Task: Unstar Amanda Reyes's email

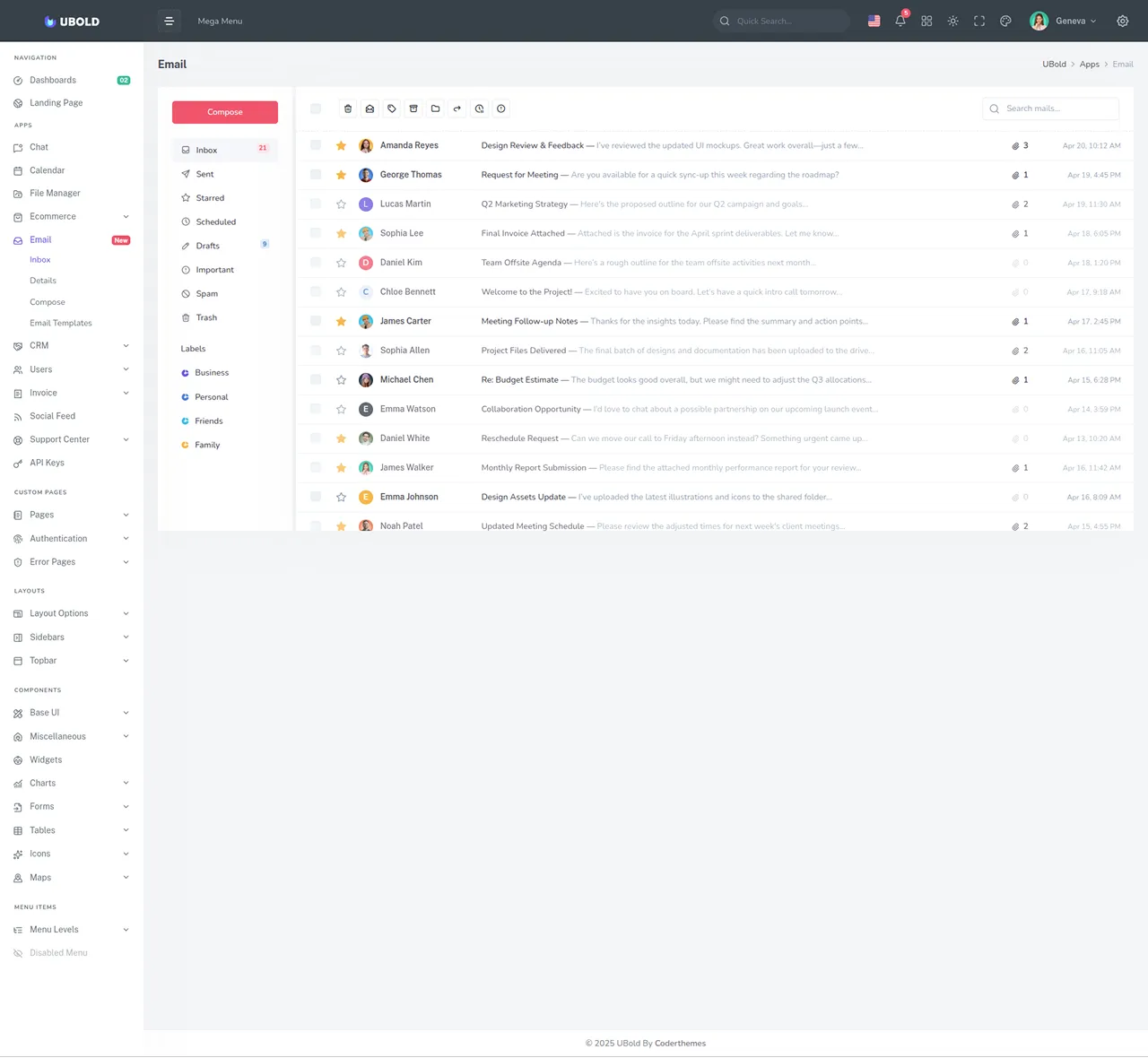Action: 341,145
